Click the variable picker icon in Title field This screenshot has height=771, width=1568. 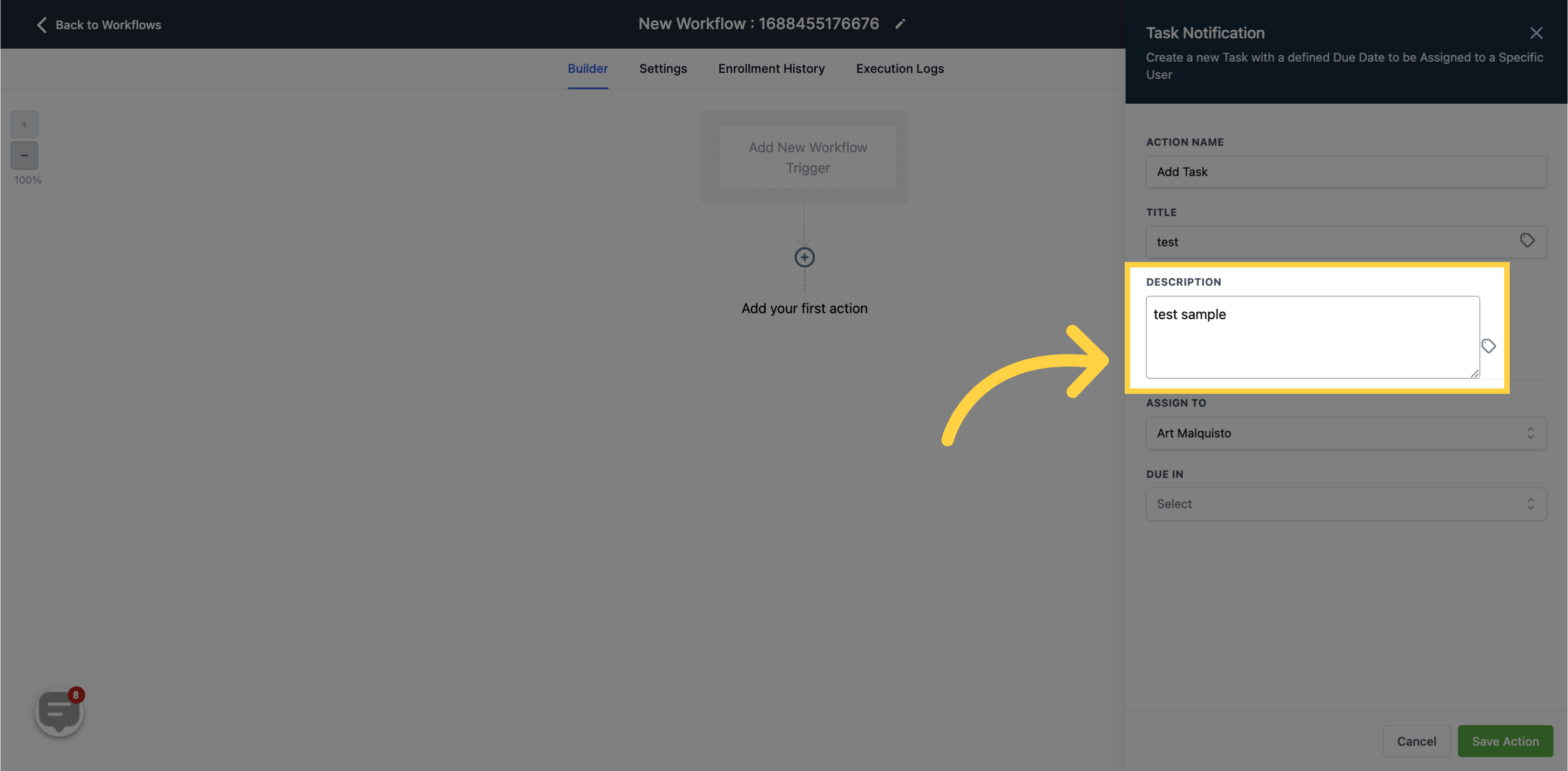pyautogui.click(x=1527, y=241)
